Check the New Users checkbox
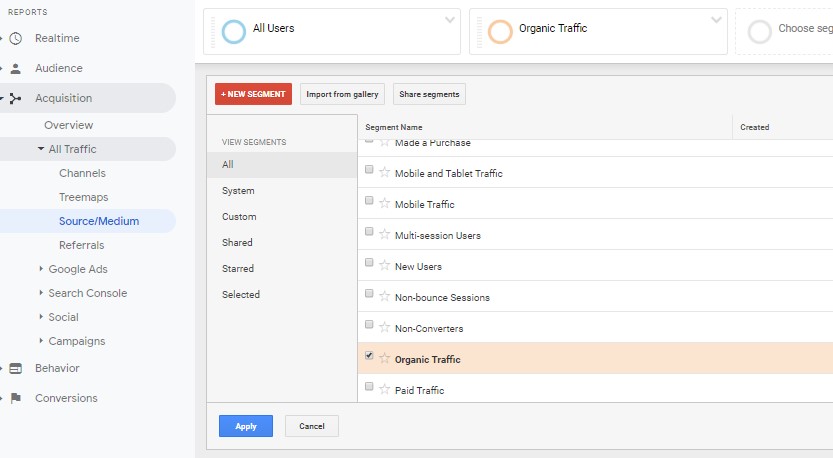This screenshot has width=833, height=458. (x=369, y=262)
